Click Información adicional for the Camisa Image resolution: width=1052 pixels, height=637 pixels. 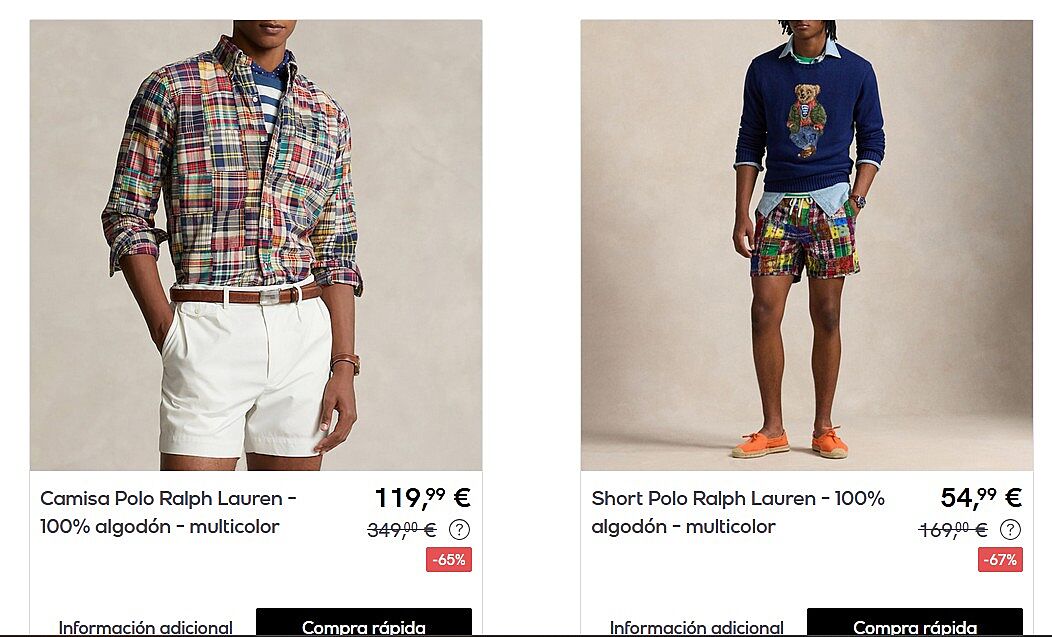click(x=146, y=628)
